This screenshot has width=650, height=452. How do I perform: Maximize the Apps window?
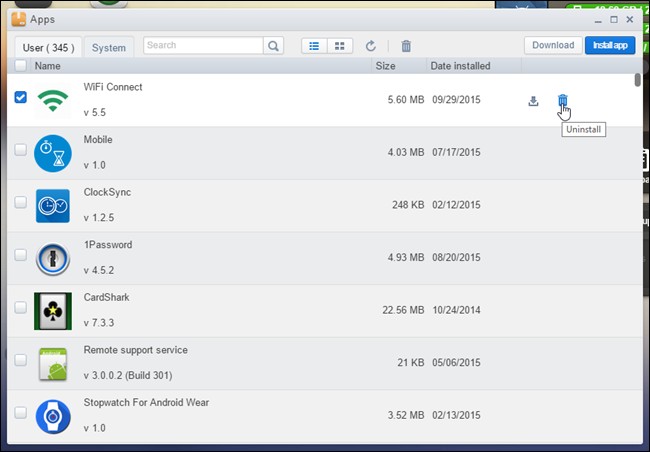click(614, 19)
